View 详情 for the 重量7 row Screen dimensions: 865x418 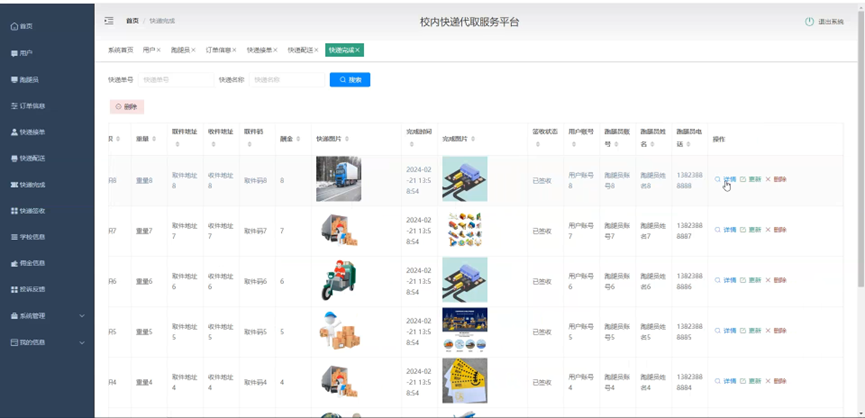coord(726,230)
